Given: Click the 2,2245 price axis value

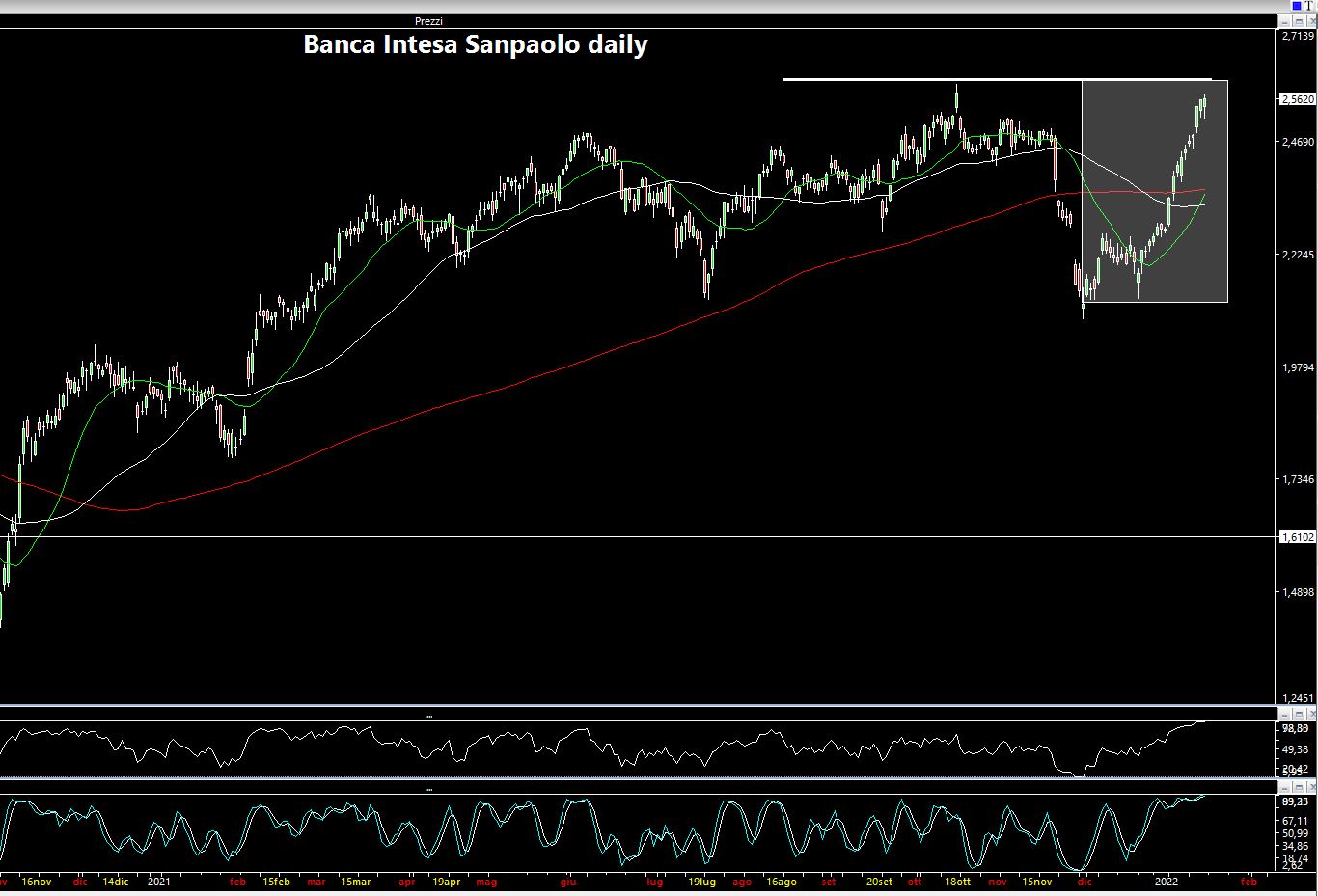Looking at the screenshot, I should click(x=1298, y=255).
